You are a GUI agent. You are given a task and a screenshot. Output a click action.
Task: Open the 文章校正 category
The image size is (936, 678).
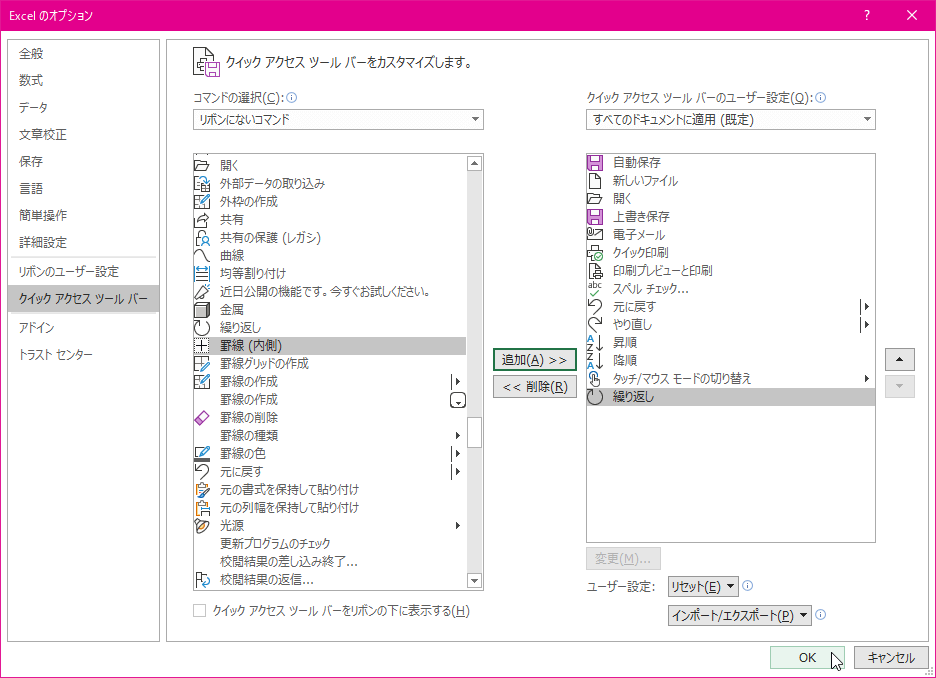coord(42,135)
